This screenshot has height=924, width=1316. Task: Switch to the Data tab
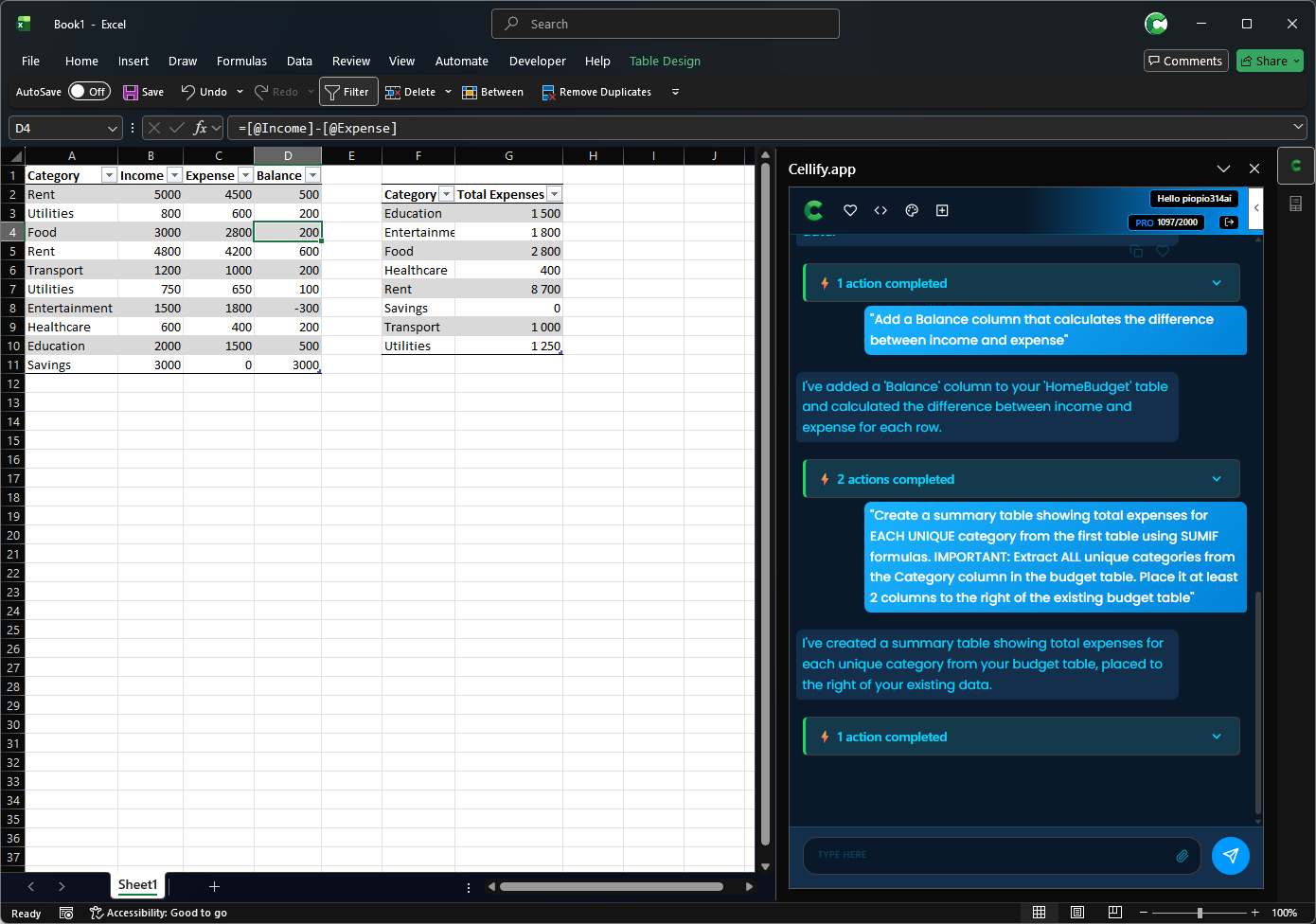click(299, 61)
